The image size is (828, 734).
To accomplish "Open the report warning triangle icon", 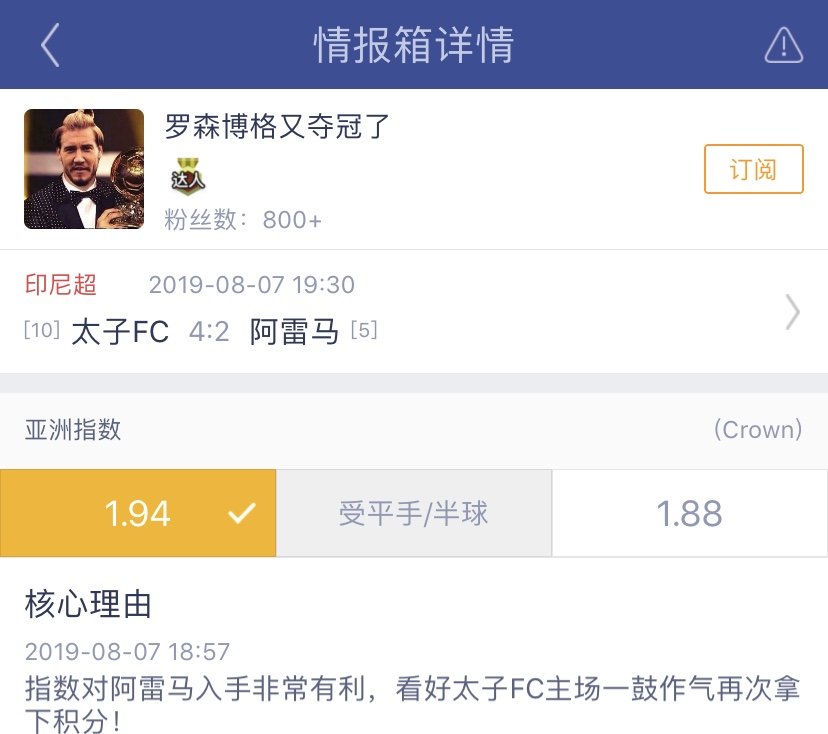I will tap(784, 45).
